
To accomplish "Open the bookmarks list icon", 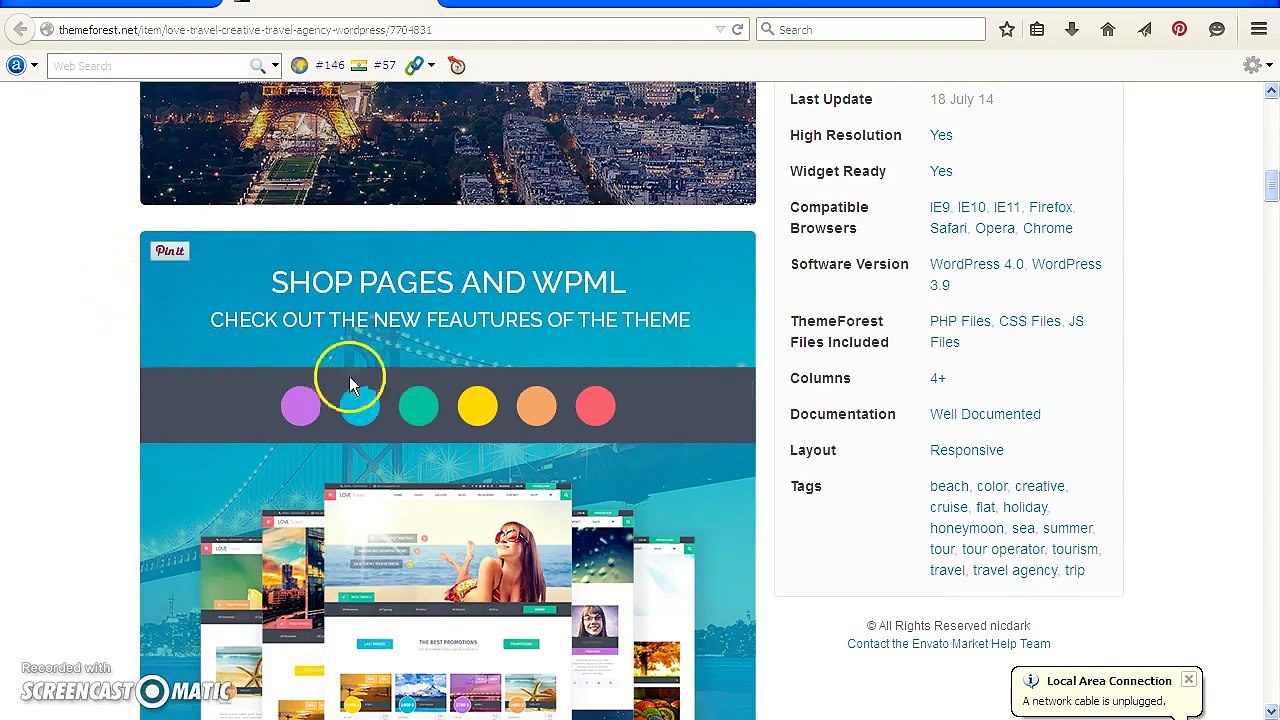I will coord(1037,30).
